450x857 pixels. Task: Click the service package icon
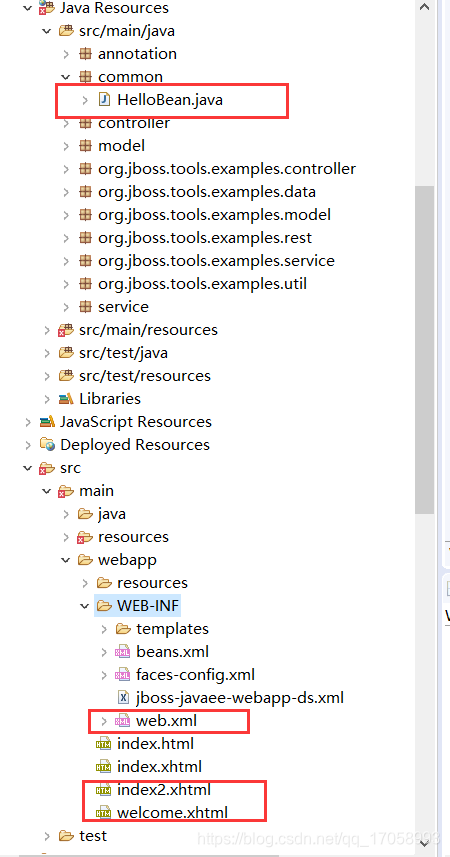coord(85,307)
